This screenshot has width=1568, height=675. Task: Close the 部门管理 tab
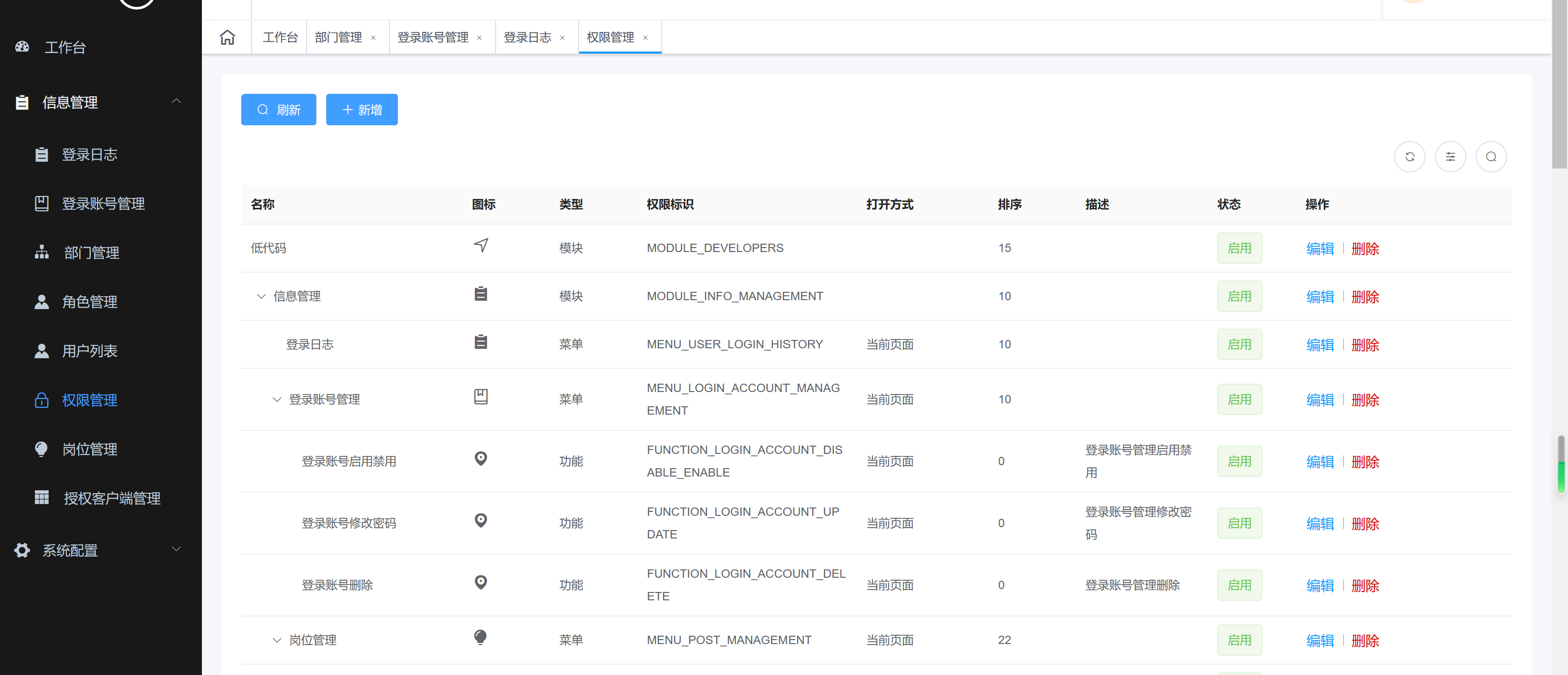coord(373,38)
